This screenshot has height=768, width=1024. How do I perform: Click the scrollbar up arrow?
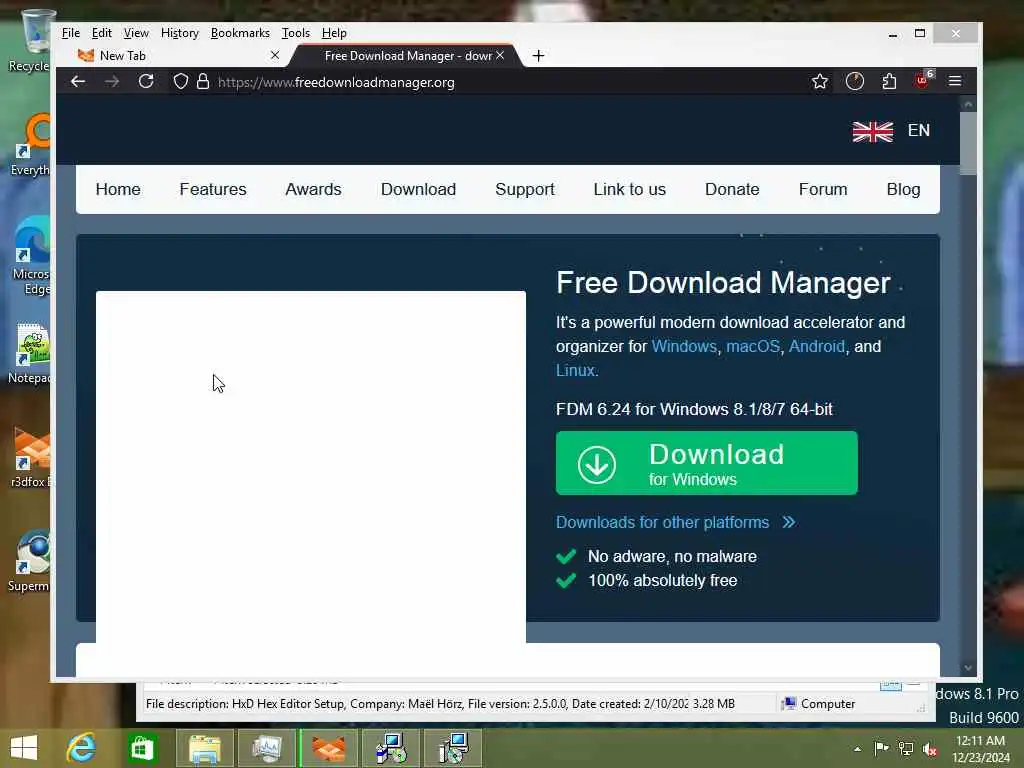968,104
